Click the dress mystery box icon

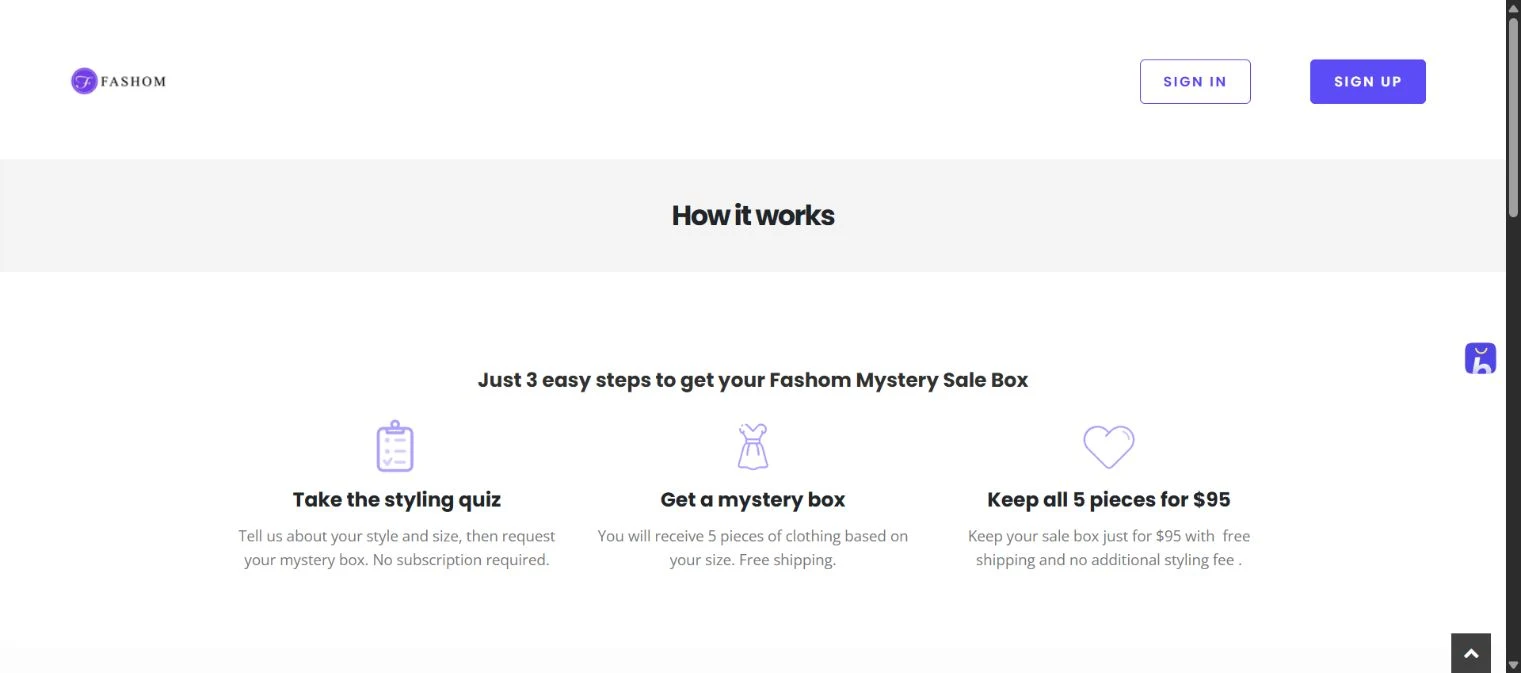753,446
